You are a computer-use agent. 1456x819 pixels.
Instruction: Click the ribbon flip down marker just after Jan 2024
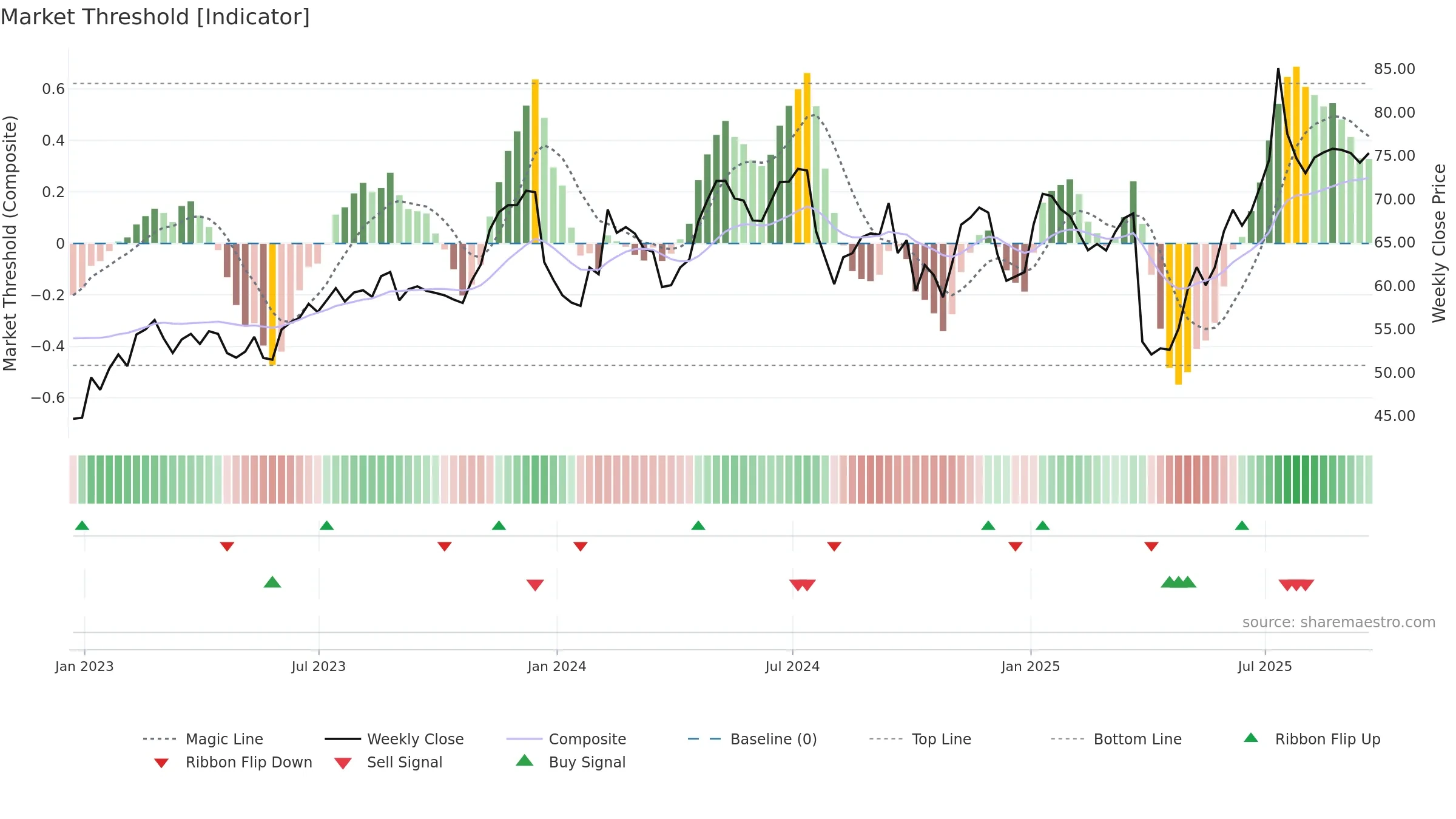coord(581,547)
